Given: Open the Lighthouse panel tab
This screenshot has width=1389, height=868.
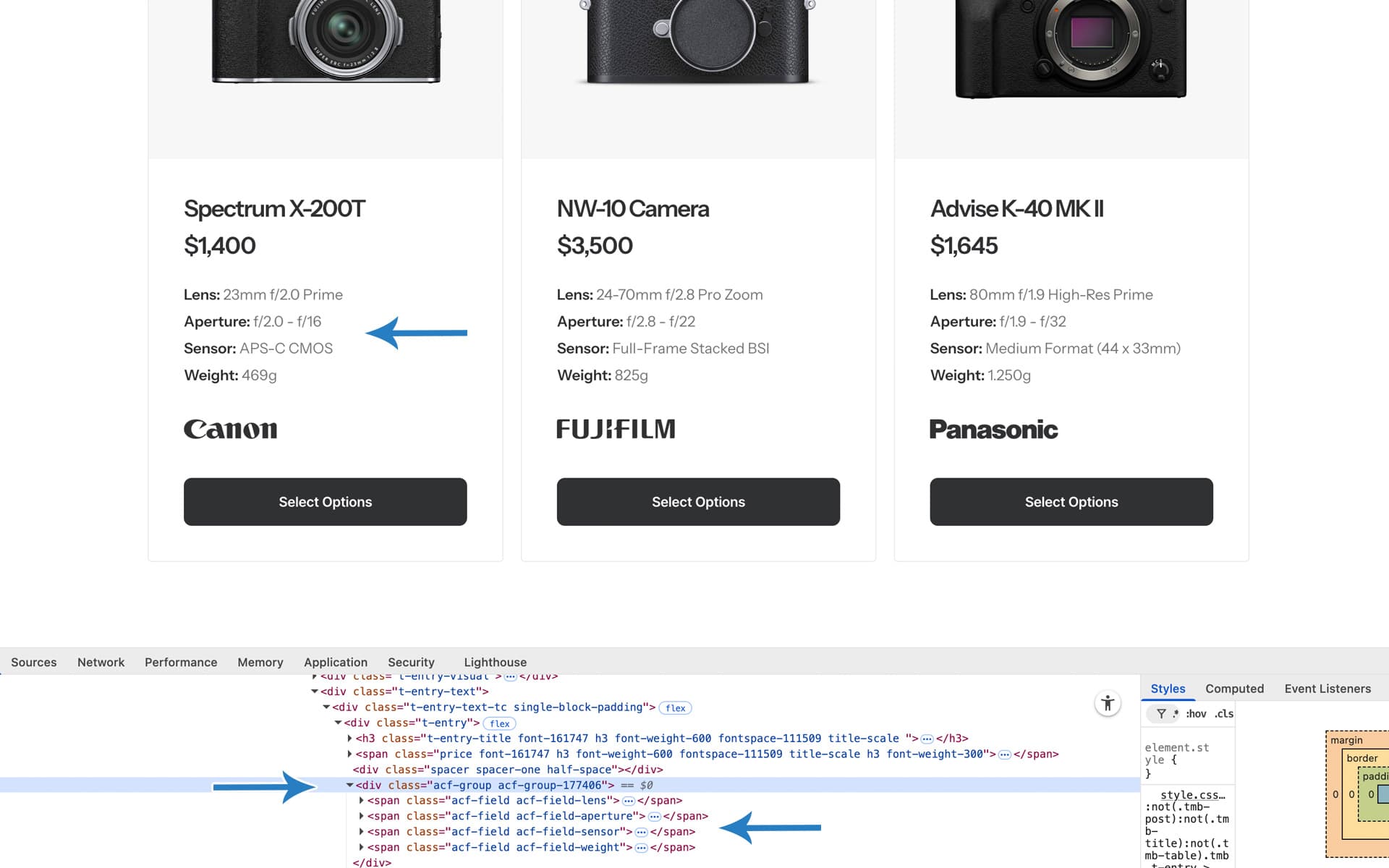Looking at the screenshot, I should [x=495, y=662].
